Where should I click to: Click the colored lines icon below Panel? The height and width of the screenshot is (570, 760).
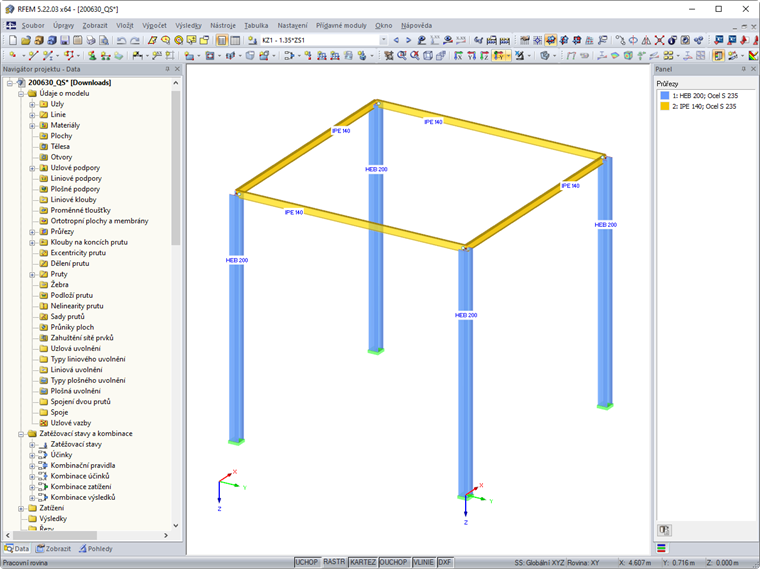click(661, 549)
